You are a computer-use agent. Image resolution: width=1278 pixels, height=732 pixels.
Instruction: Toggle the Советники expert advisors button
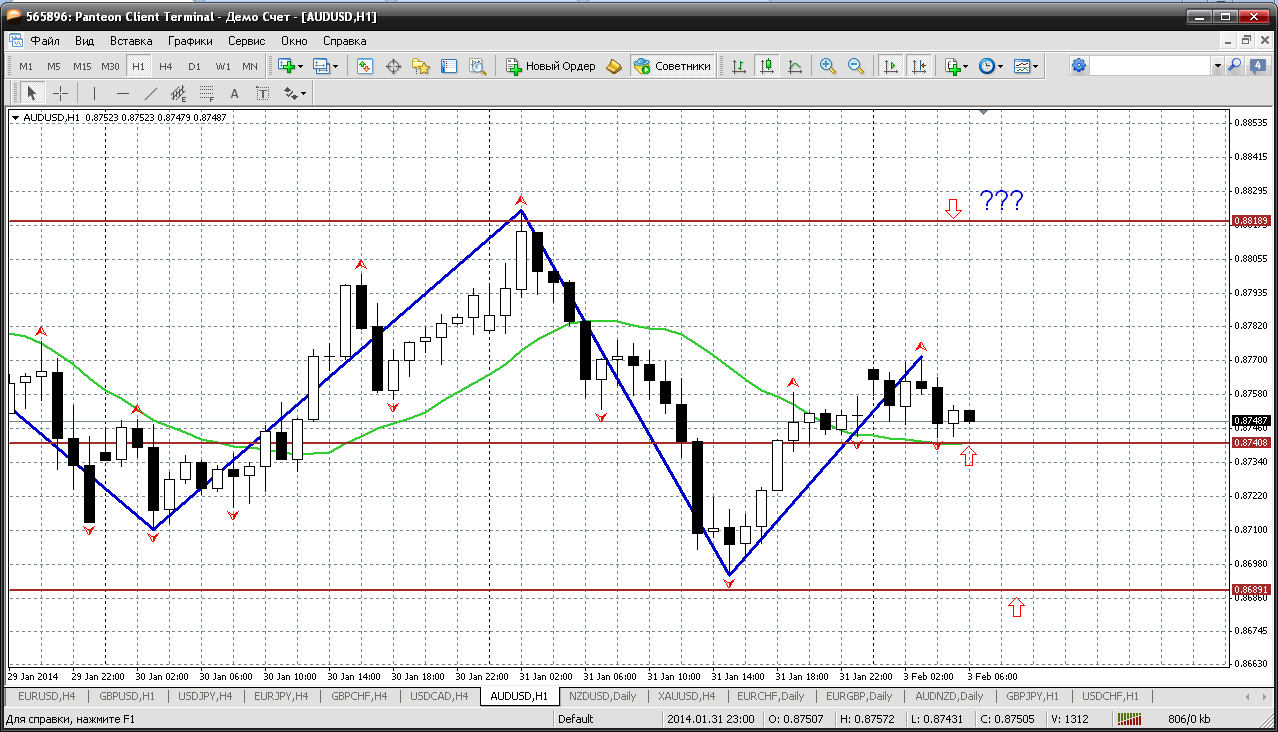(672, 66)
